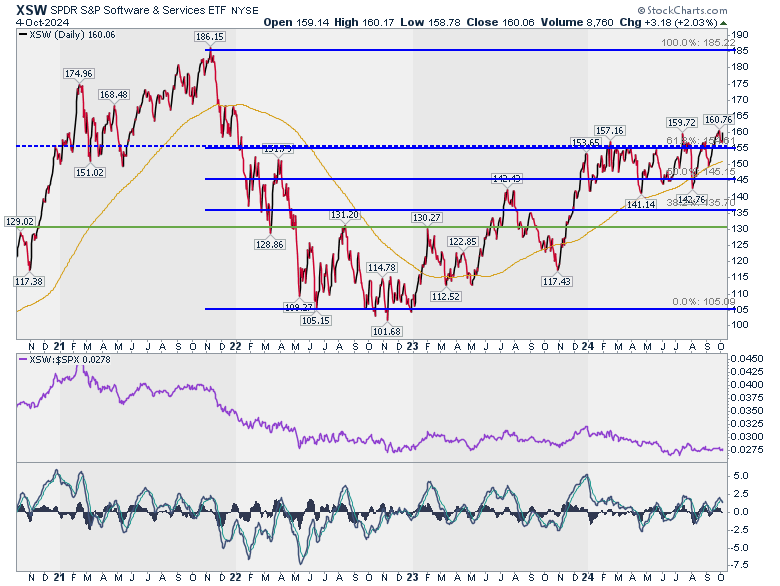Click the 0.0450 ratio axis label

[747, 359]
